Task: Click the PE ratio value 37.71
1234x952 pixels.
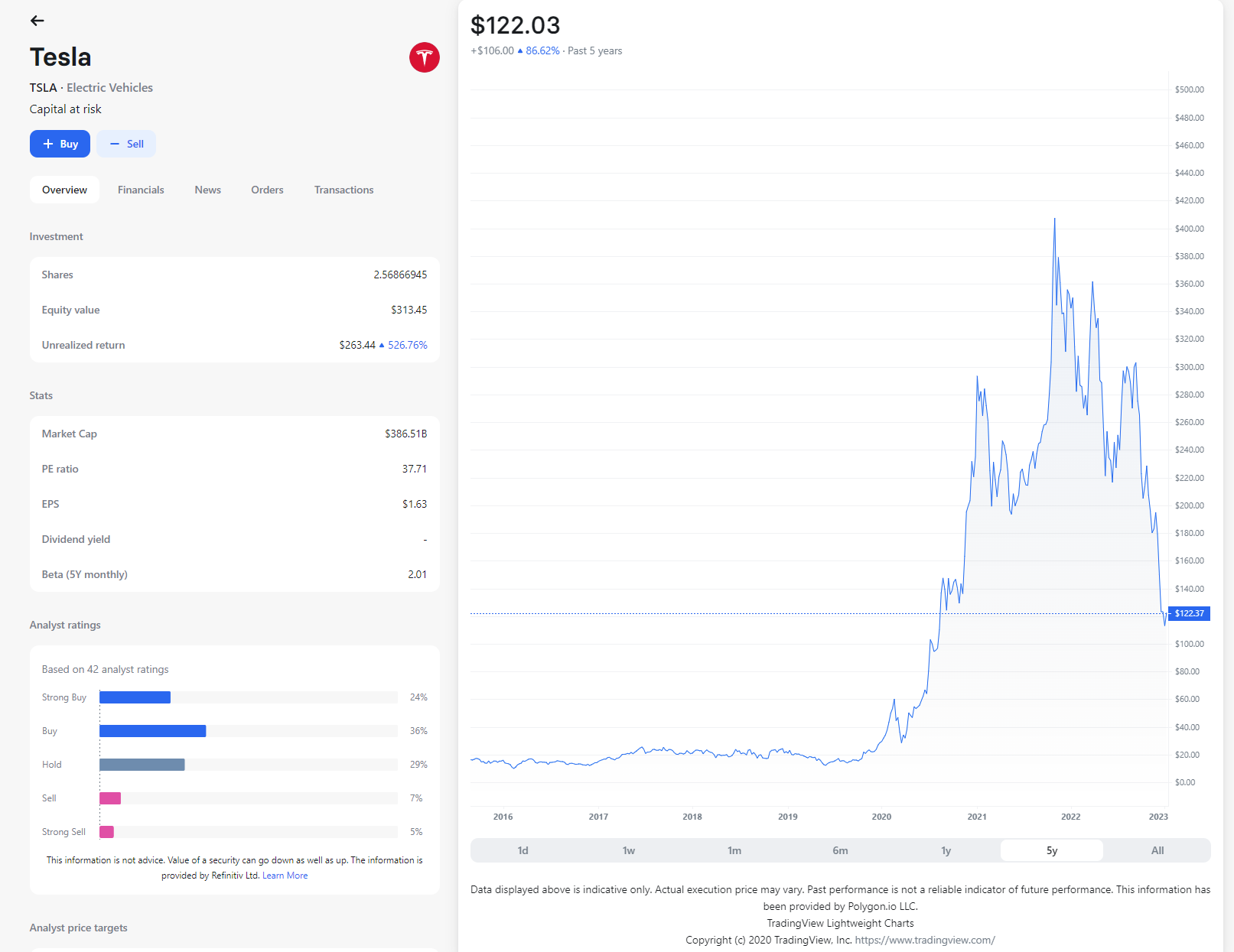Action: tap(415, 469)
